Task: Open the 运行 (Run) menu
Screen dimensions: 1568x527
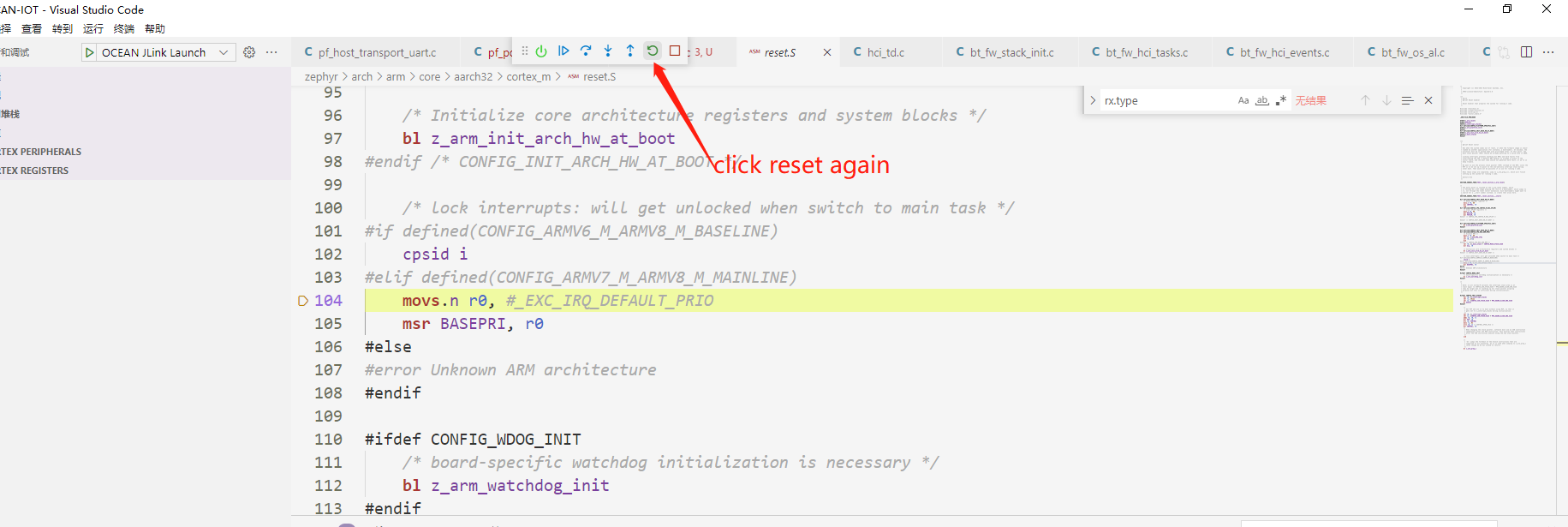Action: 93,28
